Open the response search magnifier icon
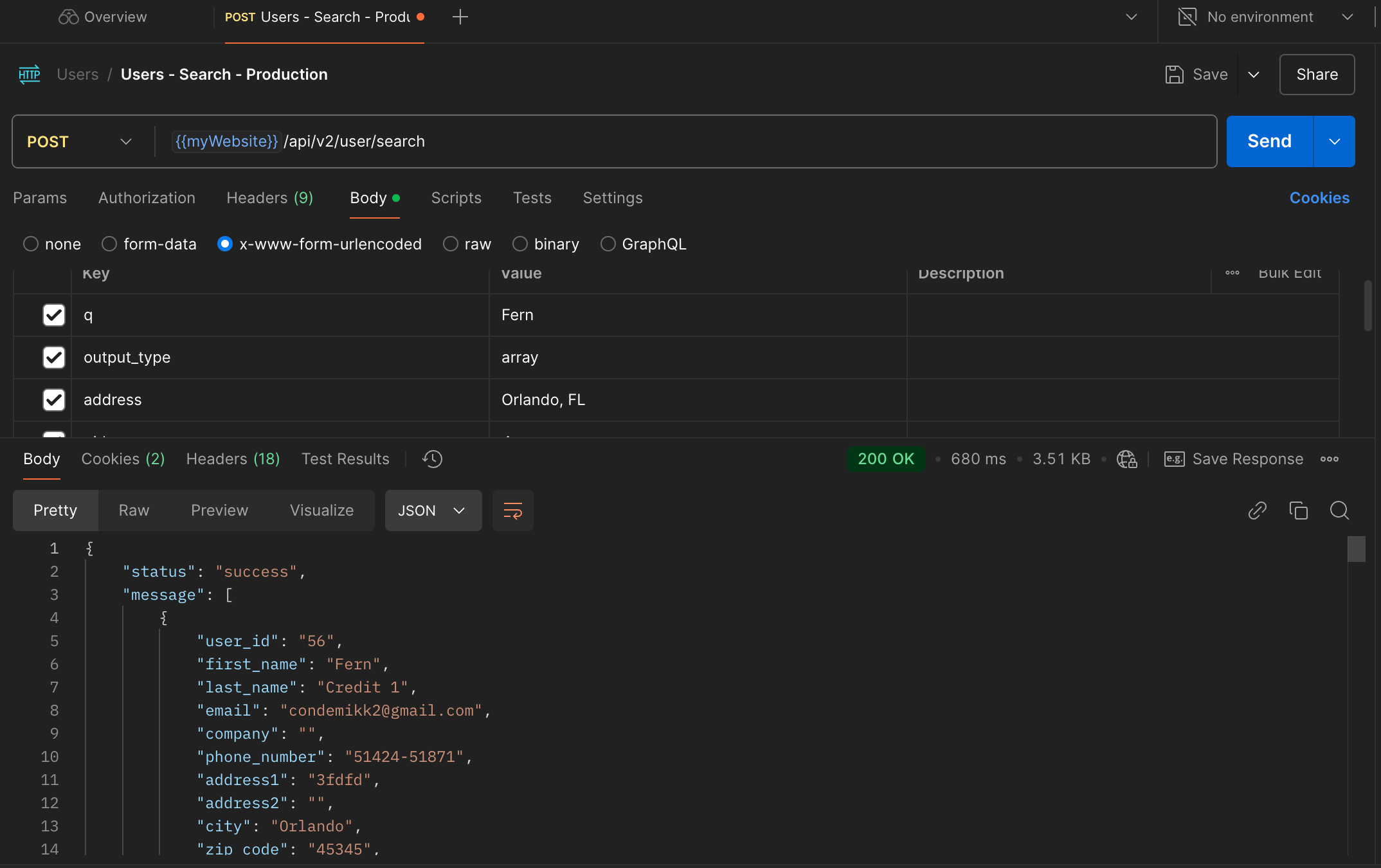1381x868 pixels. [1339, 511]
